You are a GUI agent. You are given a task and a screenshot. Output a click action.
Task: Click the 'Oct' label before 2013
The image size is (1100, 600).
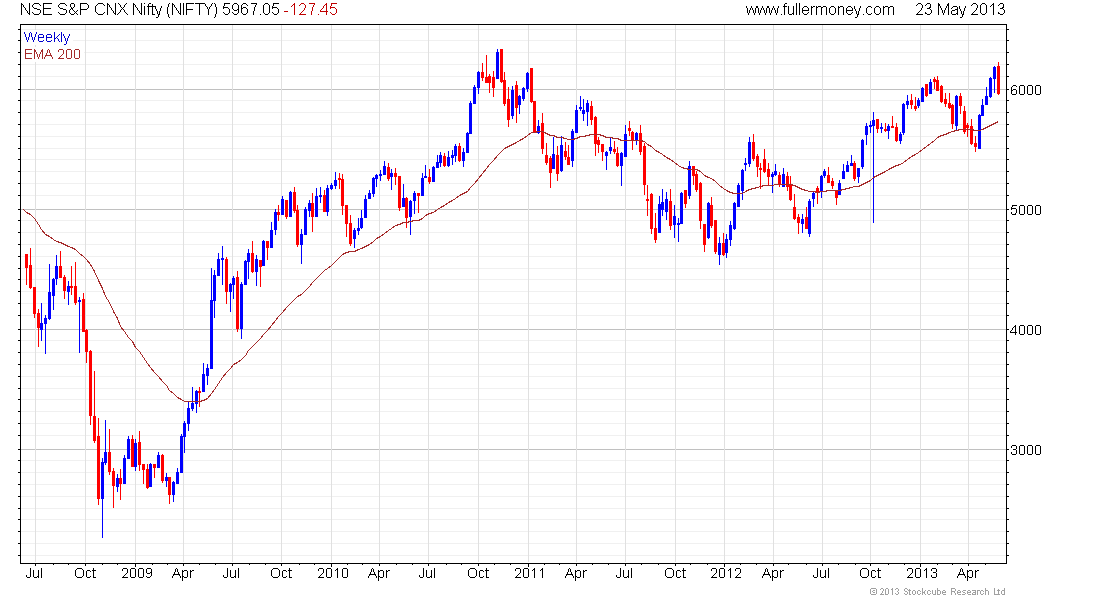(x=870, y=573)
